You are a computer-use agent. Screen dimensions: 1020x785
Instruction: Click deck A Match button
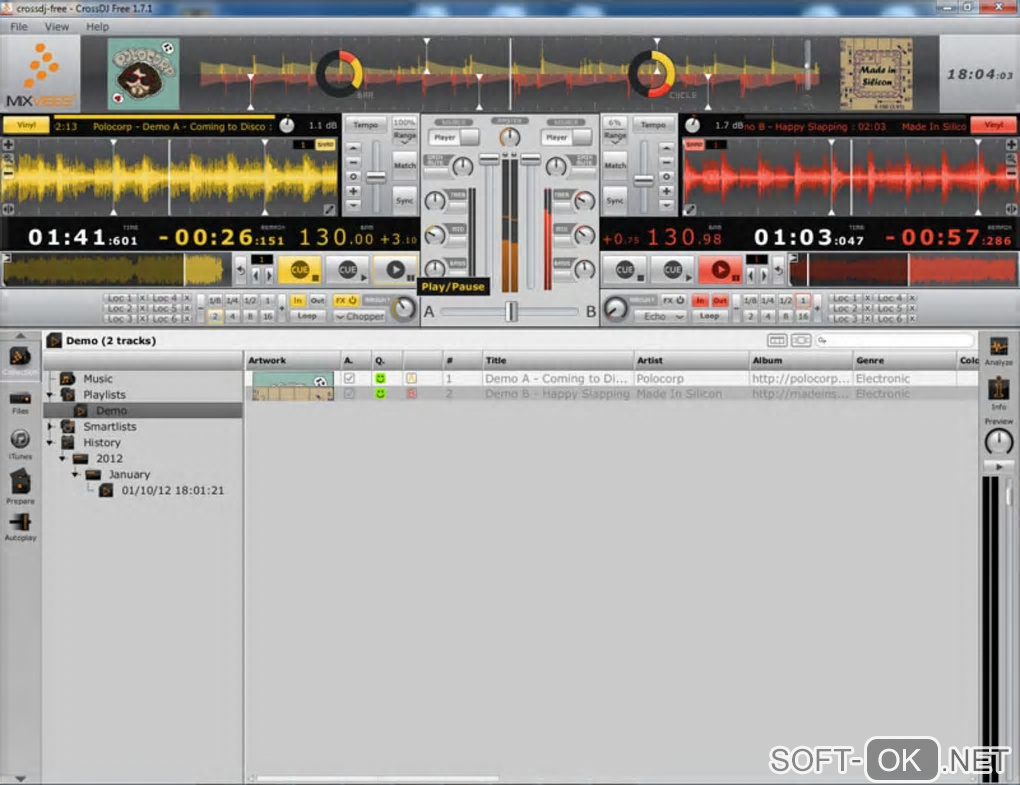(x=405, y=166)
